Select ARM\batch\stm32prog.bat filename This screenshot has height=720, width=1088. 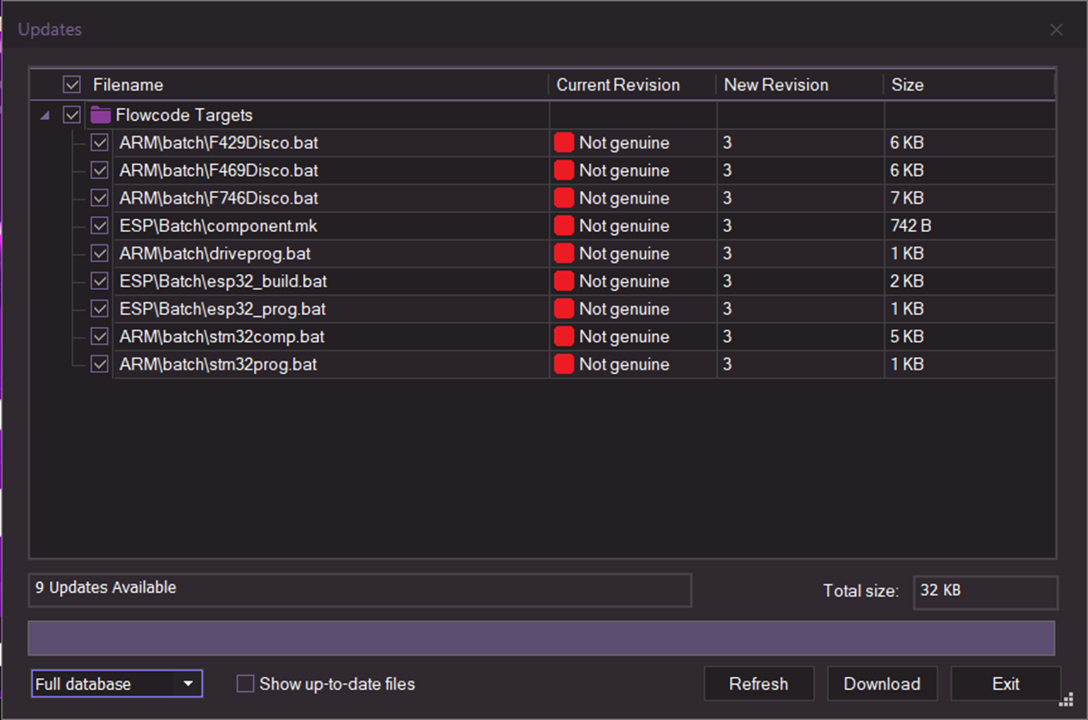click(218, 365)
